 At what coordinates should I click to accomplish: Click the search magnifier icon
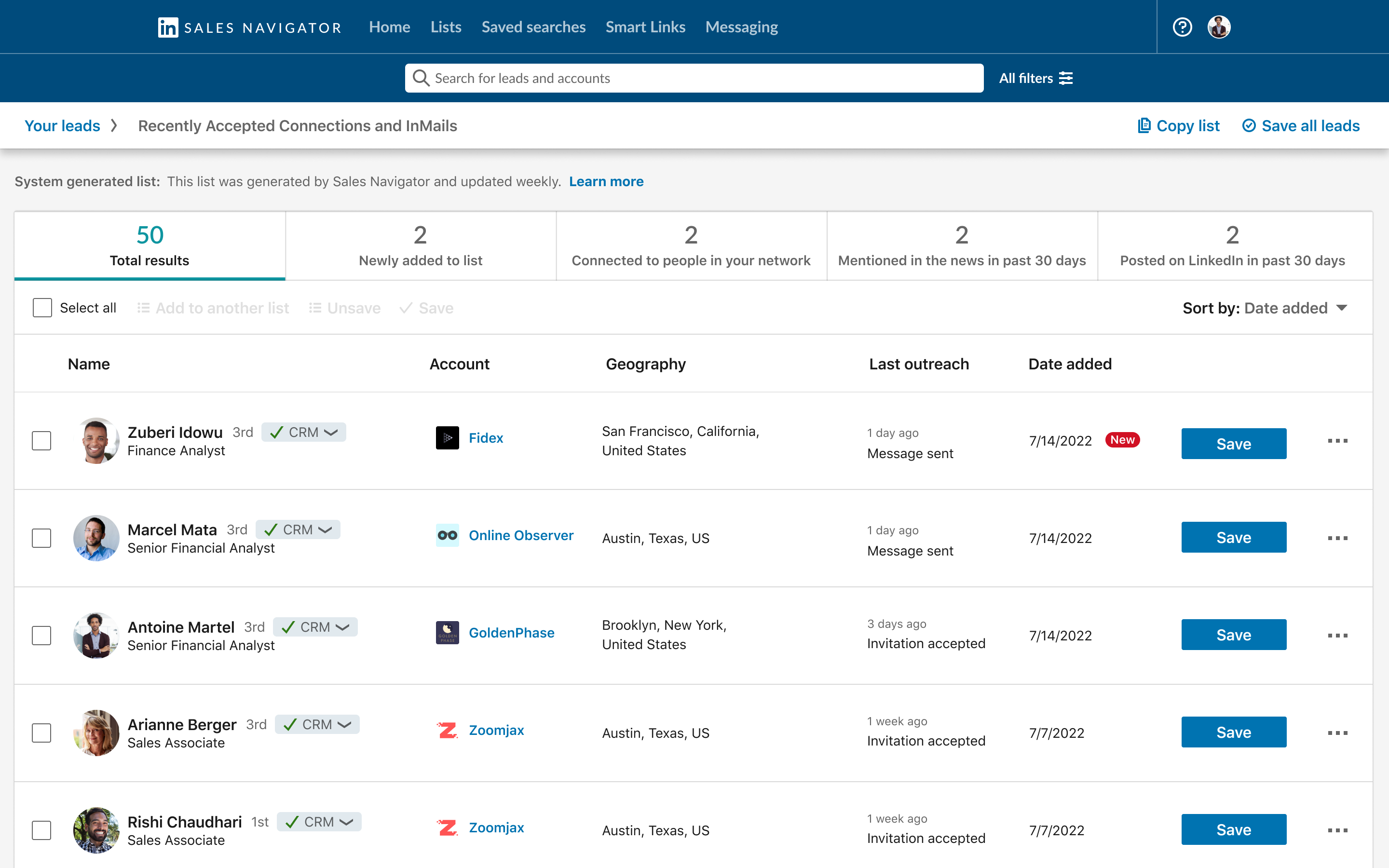click(421, 78)
